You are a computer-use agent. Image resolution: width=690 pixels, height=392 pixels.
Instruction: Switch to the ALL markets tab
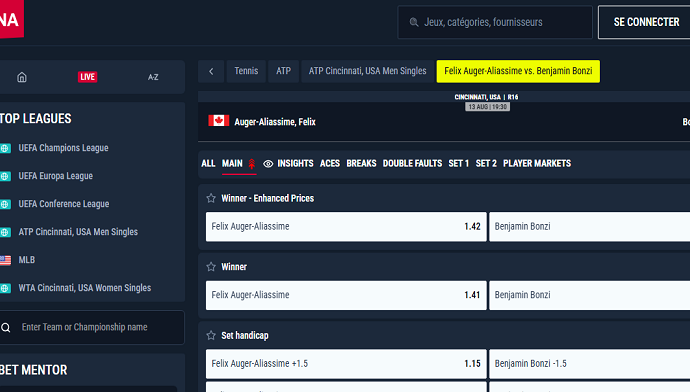pos(208,164)
